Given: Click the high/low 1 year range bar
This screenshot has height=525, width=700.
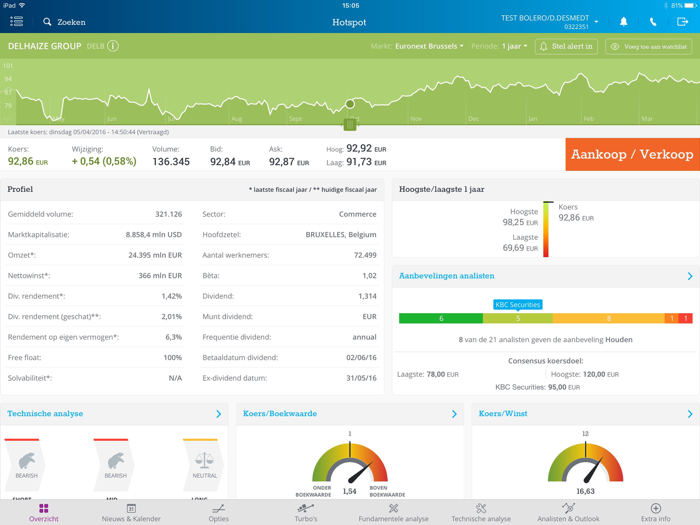Looking at the screenshot, I should tap(546, 229).
